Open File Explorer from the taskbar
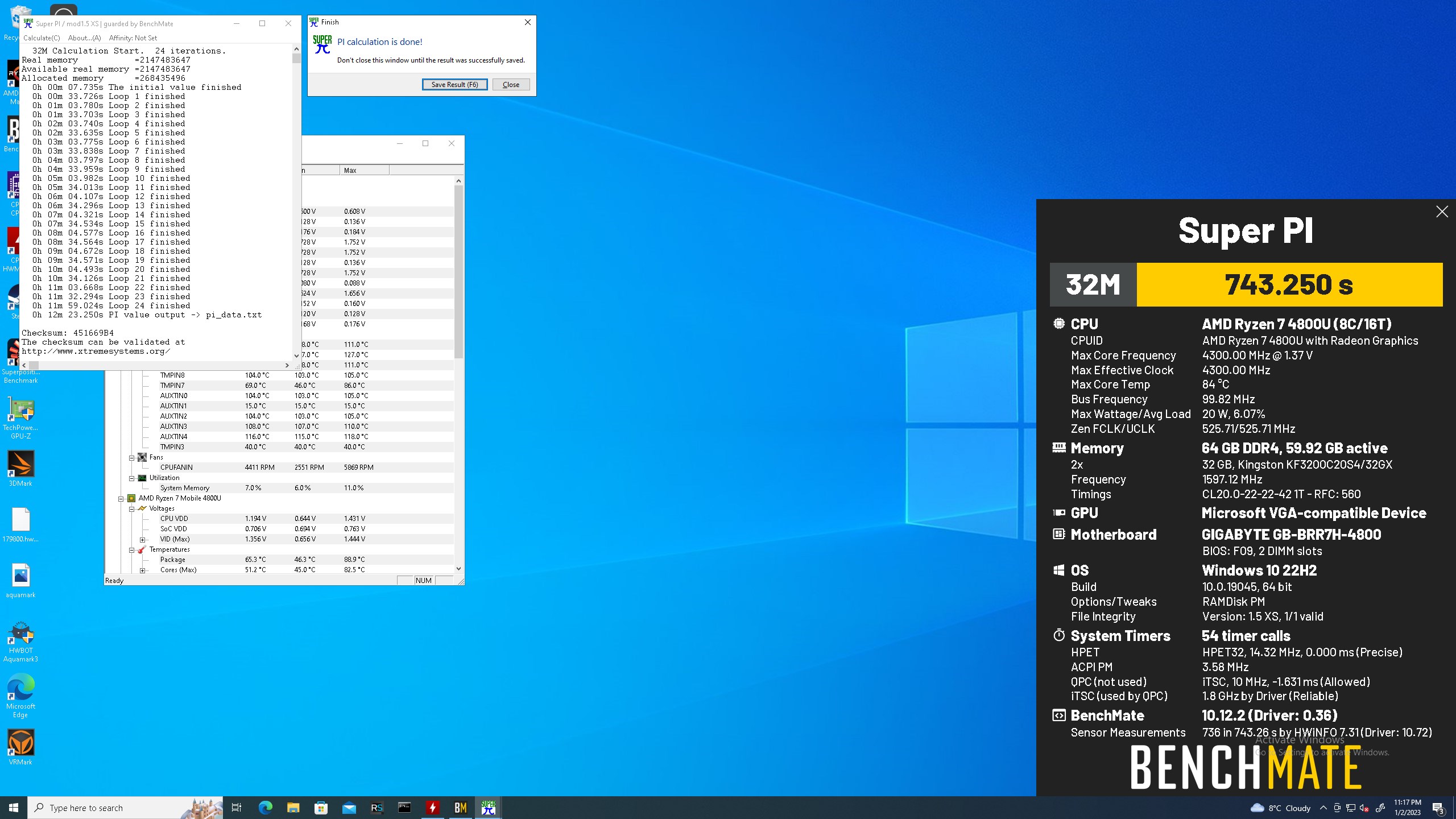The image size is (1456, 819). (x=293, y=808)
